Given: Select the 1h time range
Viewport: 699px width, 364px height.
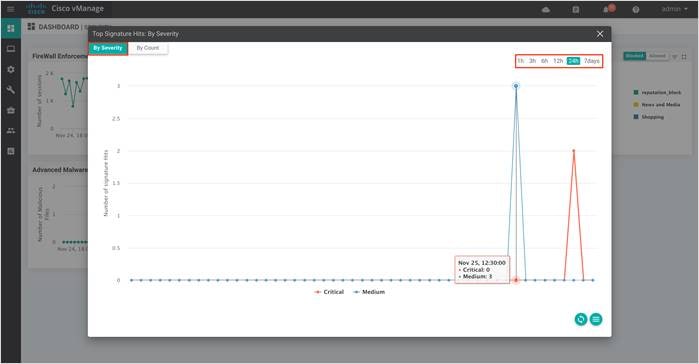Looking at the screenshot, I should [520, 61].
